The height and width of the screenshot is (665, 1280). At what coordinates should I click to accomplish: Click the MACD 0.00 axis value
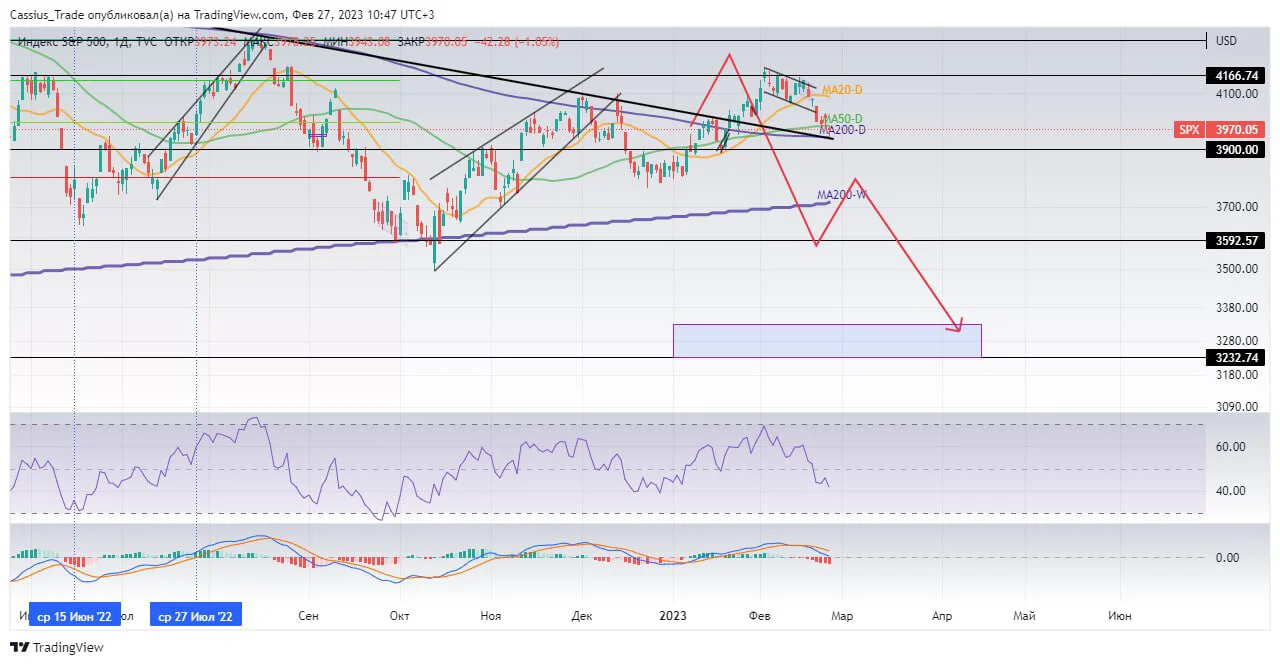tap(1229, 558)
